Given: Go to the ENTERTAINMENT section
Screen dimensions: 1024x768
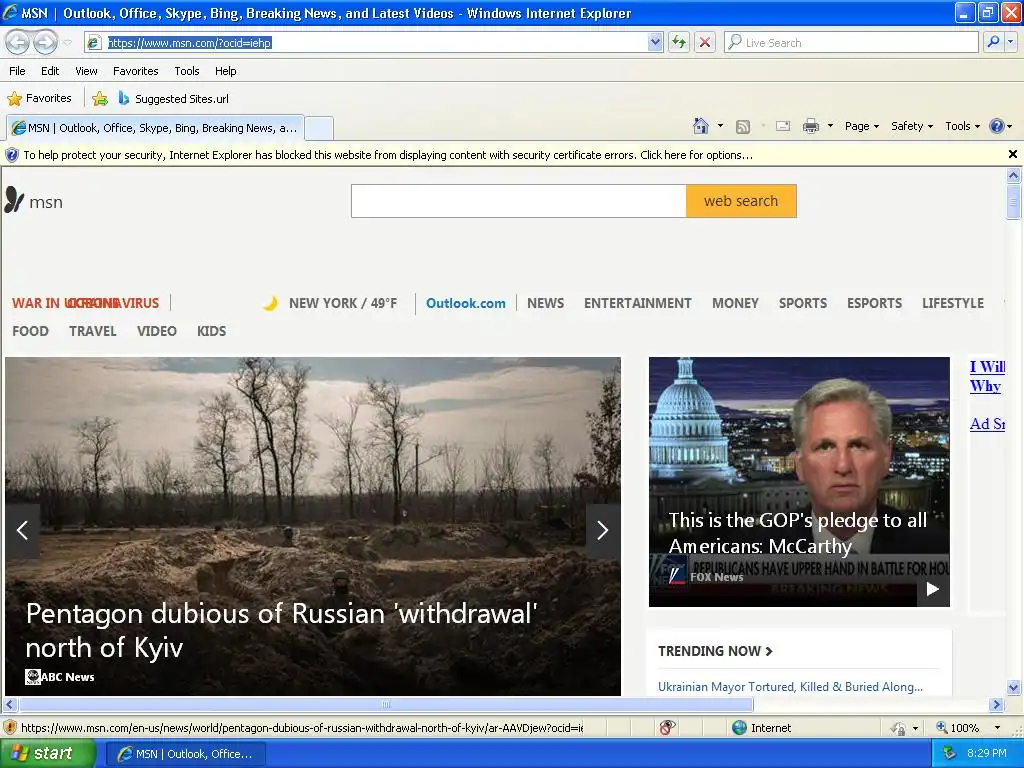Looking at the screenshot, I should tap(637, 303).
